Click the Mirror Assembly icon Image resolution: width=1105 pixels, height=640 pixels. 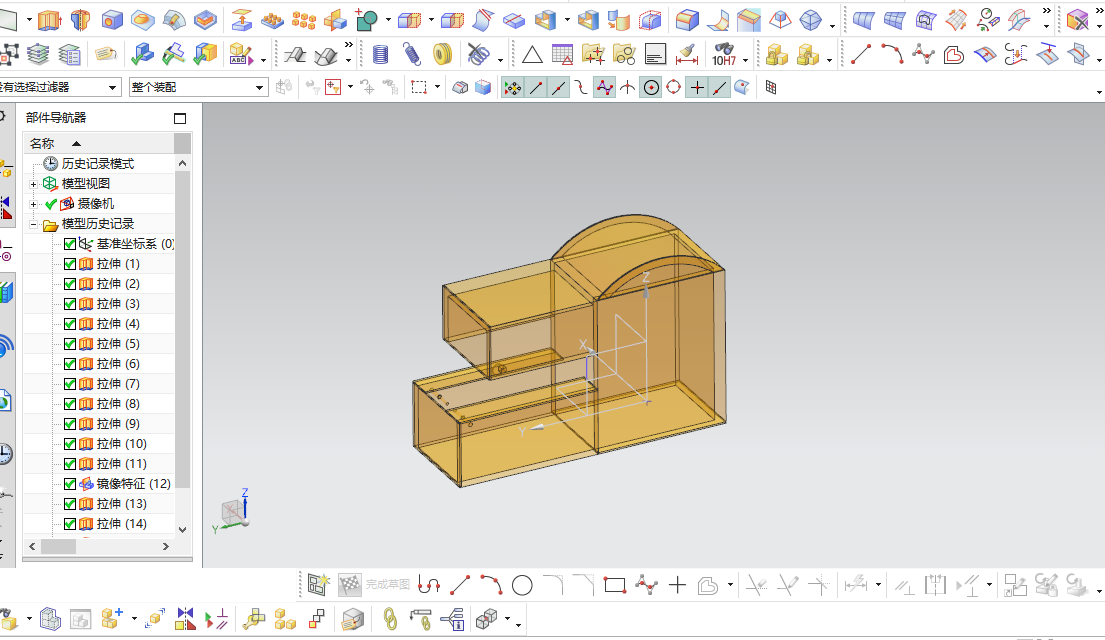(x=186, y=619)
